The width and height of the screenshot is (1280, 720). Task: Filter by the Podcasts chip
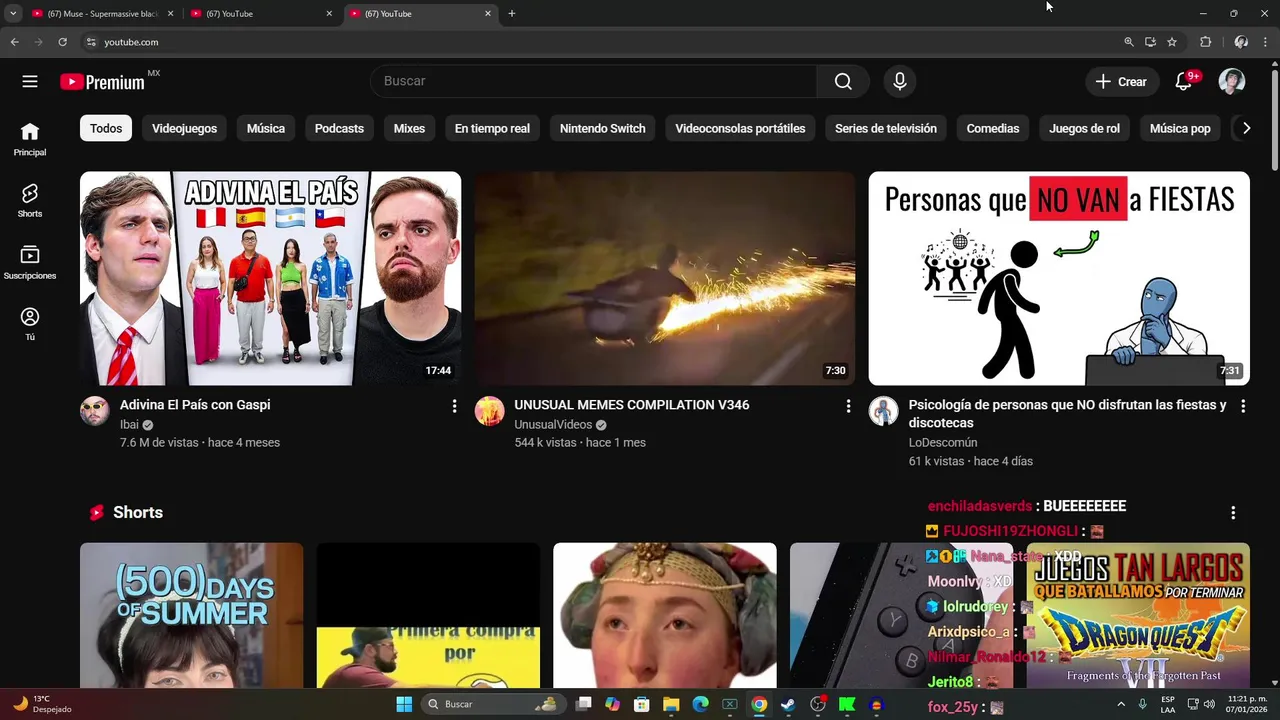click(339, 128)
